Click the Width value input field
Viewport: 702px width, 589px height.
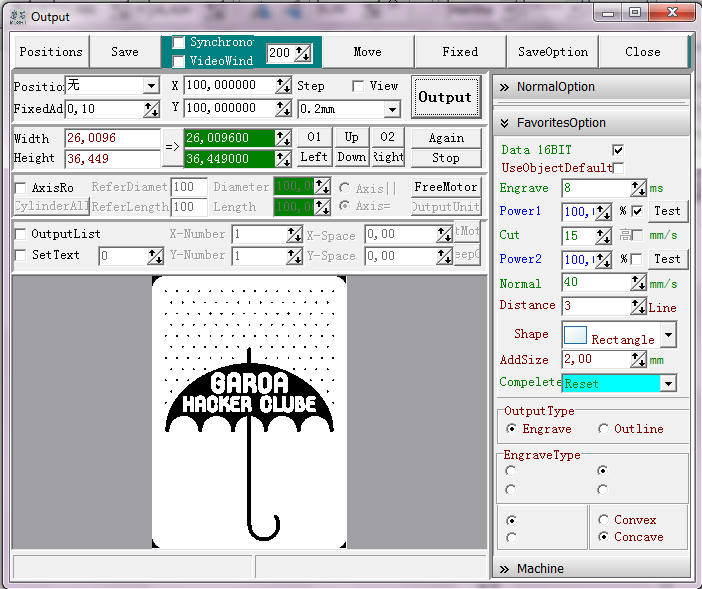tap(112, 138)
